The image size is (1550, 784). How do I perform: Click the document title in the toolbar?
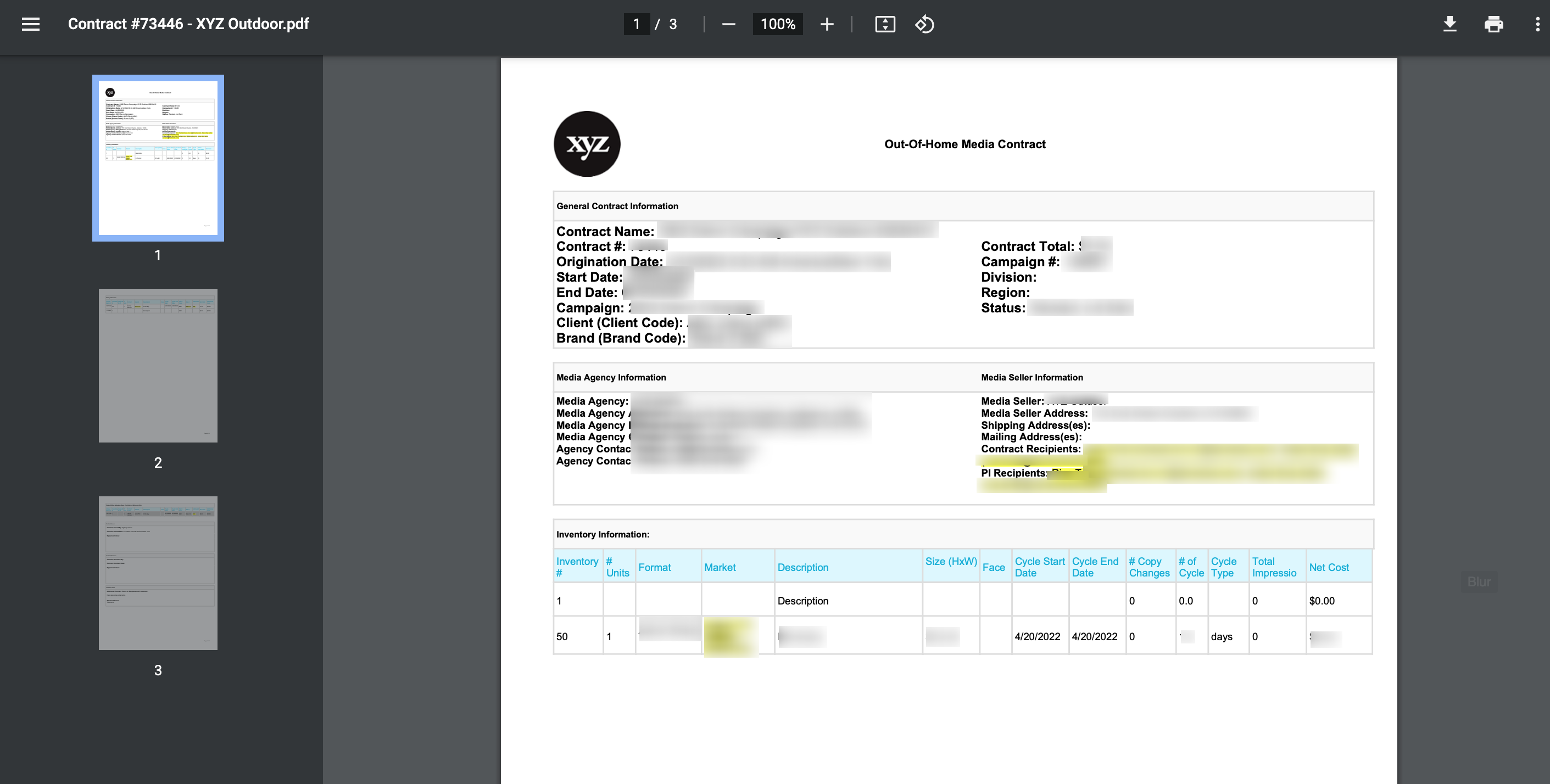pyautogui.click(x=188, y=24)
